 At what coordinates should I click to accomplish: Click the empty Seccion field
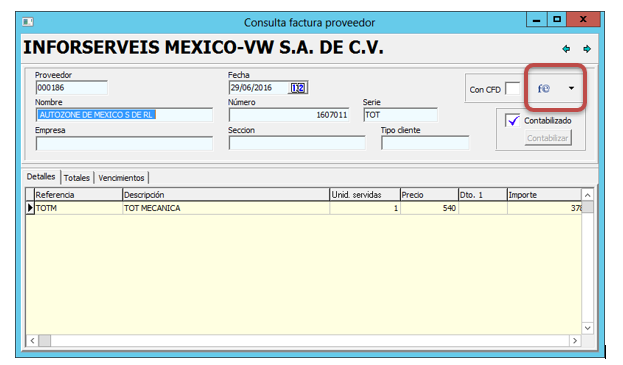coord(297,143)
